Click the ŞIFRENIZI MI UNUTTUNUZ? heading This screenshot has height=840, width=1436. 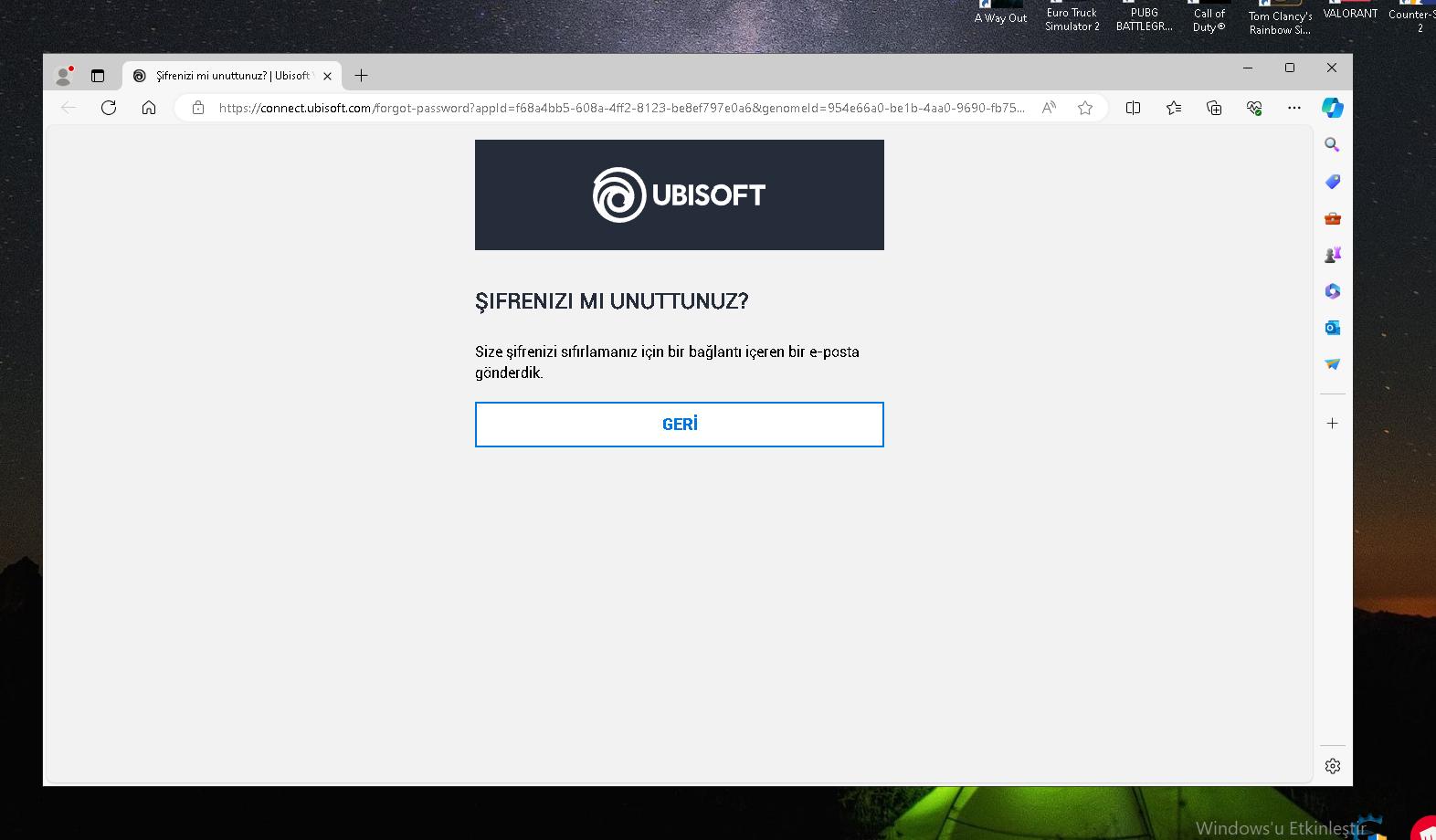click(612, 301)
